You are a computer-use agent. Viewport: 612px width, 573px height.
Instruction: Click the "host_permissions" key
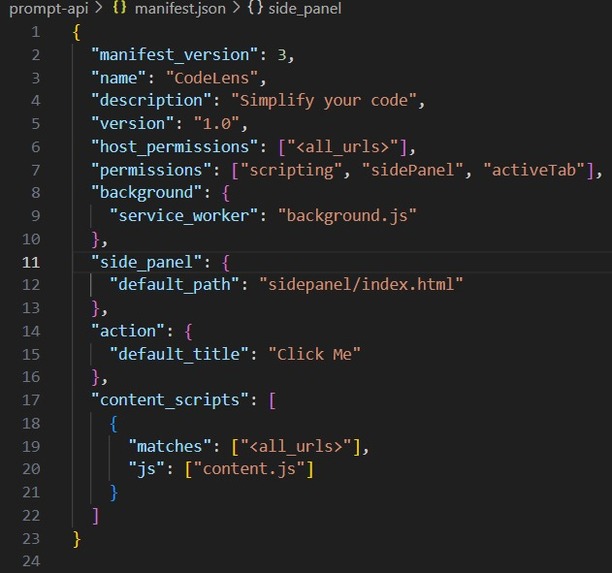click(174, 147)
